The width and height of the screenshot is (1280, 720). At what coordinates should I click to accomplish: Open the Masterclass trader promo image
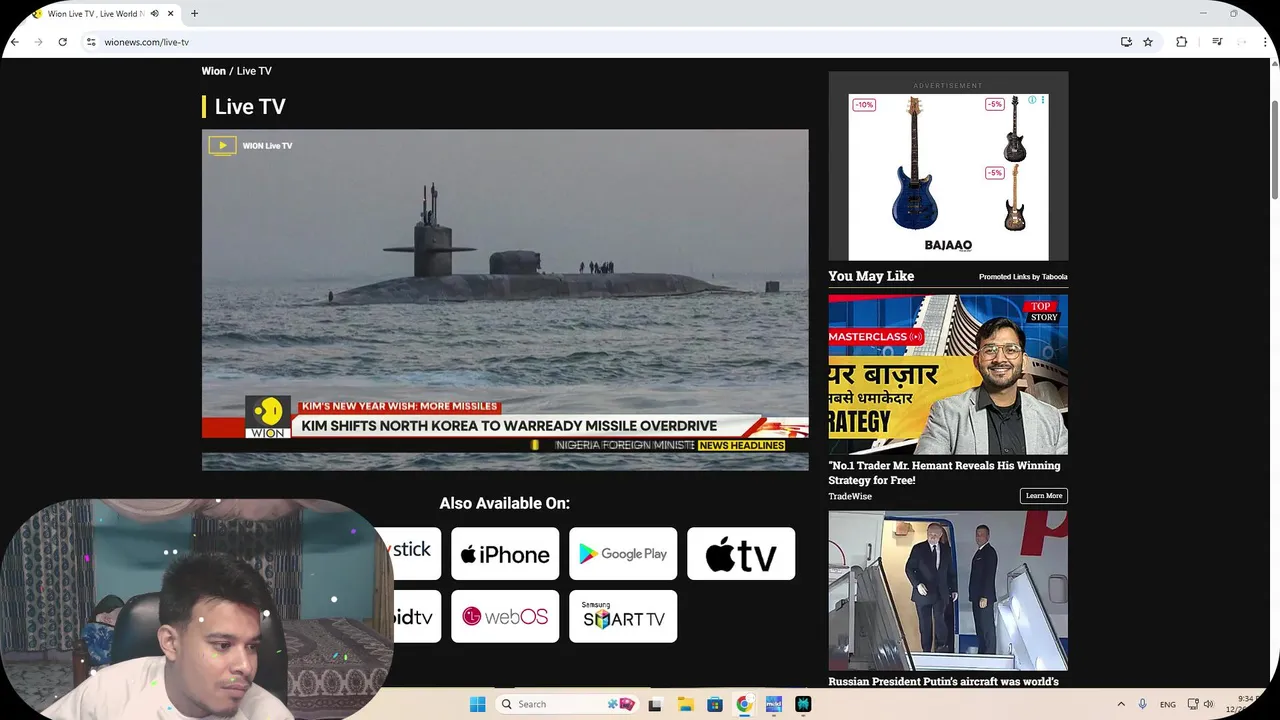coord(948,374)
